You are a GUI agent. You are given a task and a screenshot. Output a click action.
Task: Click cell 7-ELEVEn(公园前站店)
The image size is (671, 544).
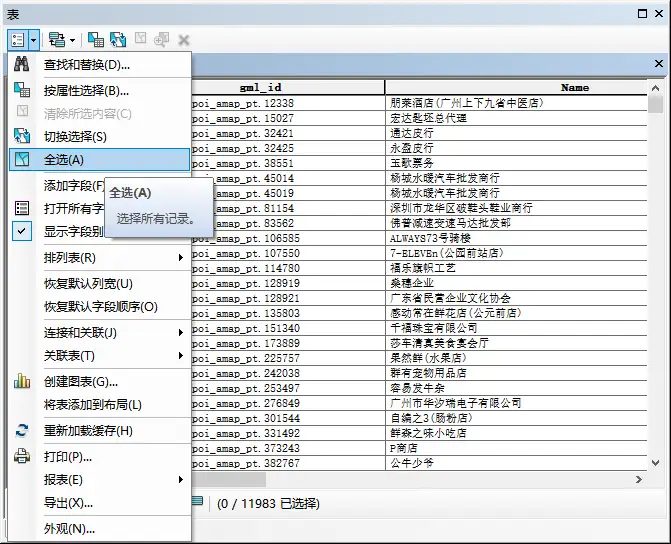click(516, 253)
